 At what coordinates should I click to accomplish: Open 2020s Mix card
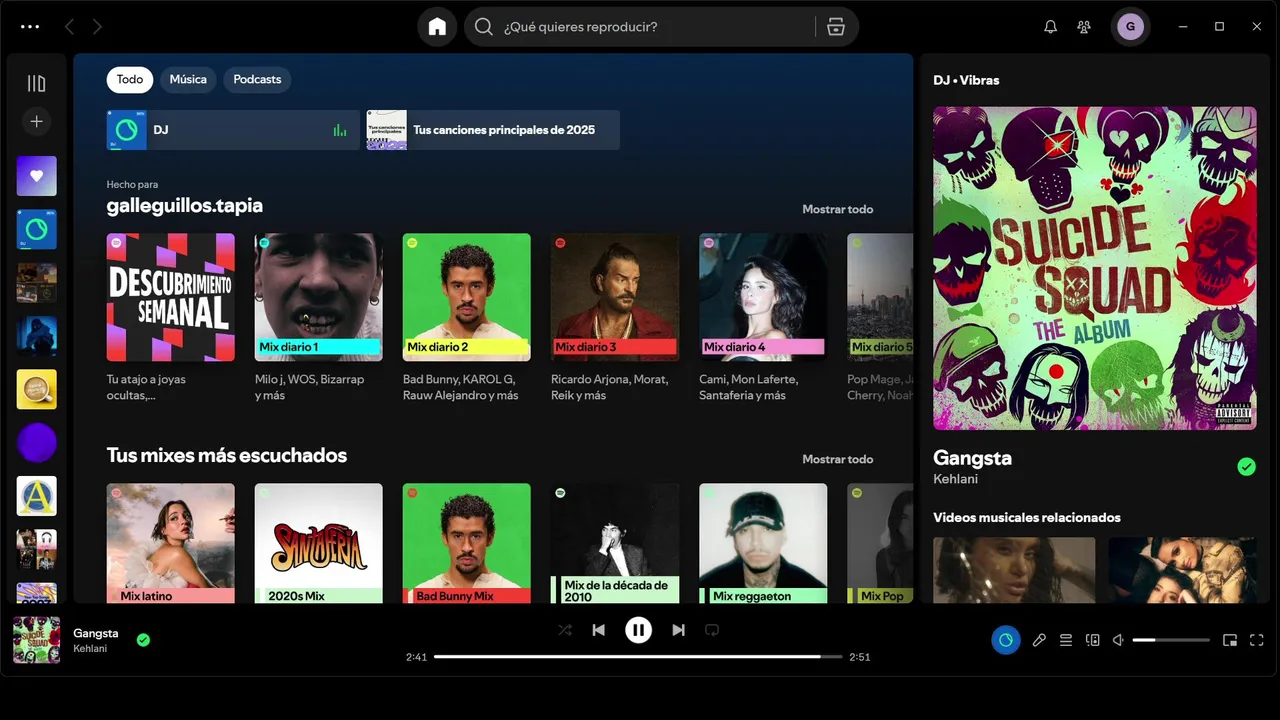[319, 543]
